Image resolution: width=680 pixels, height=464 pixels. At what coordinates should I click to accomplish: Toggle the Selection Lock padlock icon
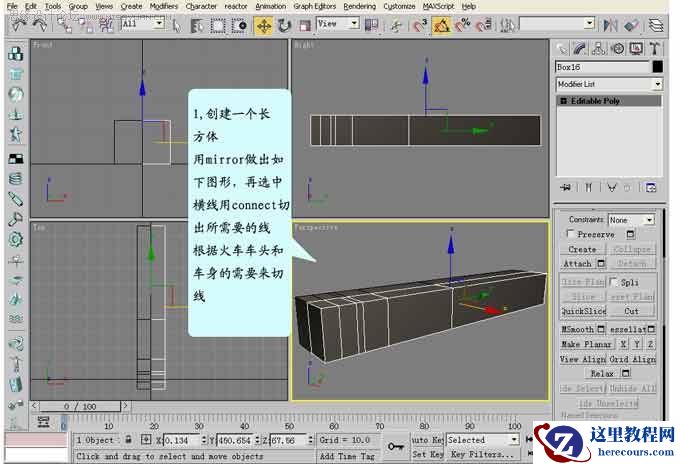pyautogui.click(x=128, y=440)
